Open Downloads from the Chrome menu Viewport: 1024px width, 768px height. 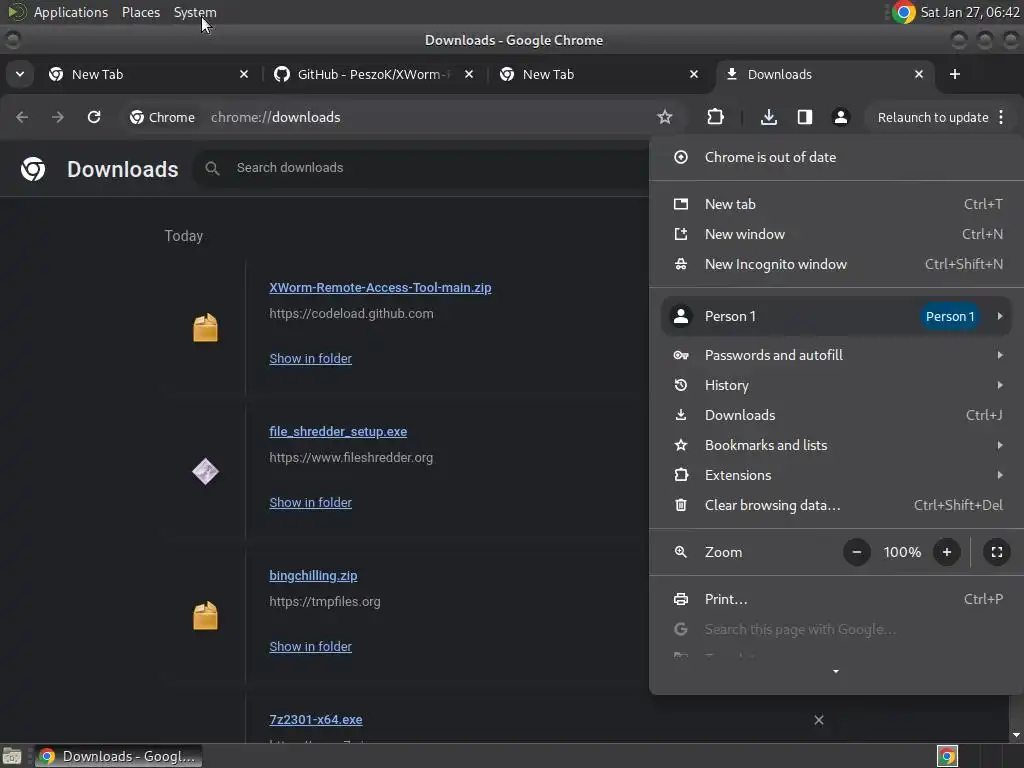coord(836,415)
